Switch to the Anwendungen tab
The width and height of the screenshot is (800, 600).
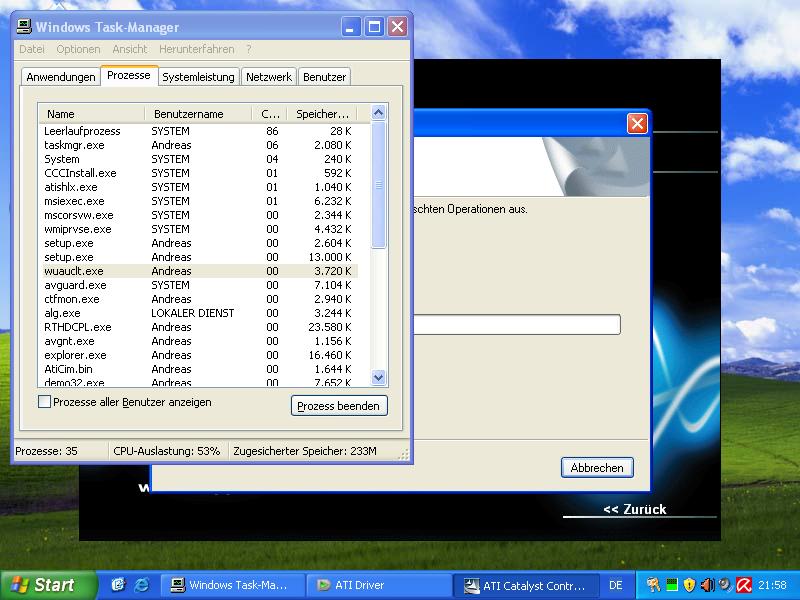pyautogui.click(x=61, y=77)
